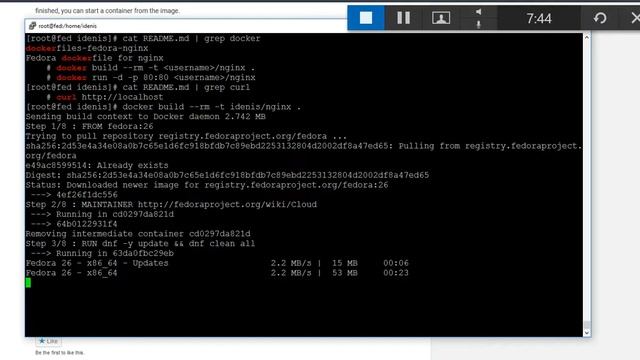Screen dimensions: 640x360
Task: Click 'Removing intermediate container cd0297da821d' line
Action: tap(138, 234)
